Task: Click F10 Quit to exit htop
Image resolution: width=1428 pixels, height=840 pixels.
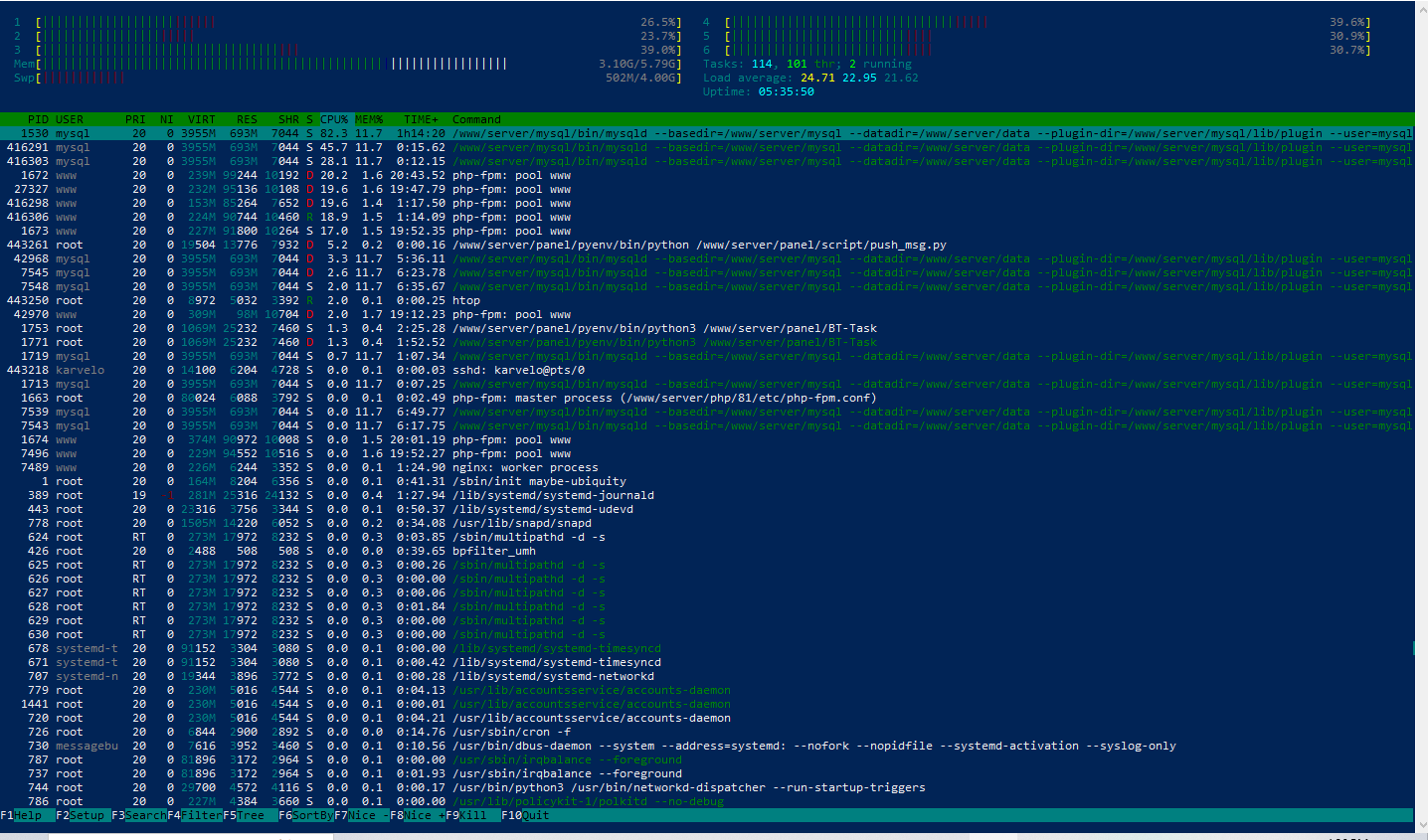Action: [x=525, y=815]
